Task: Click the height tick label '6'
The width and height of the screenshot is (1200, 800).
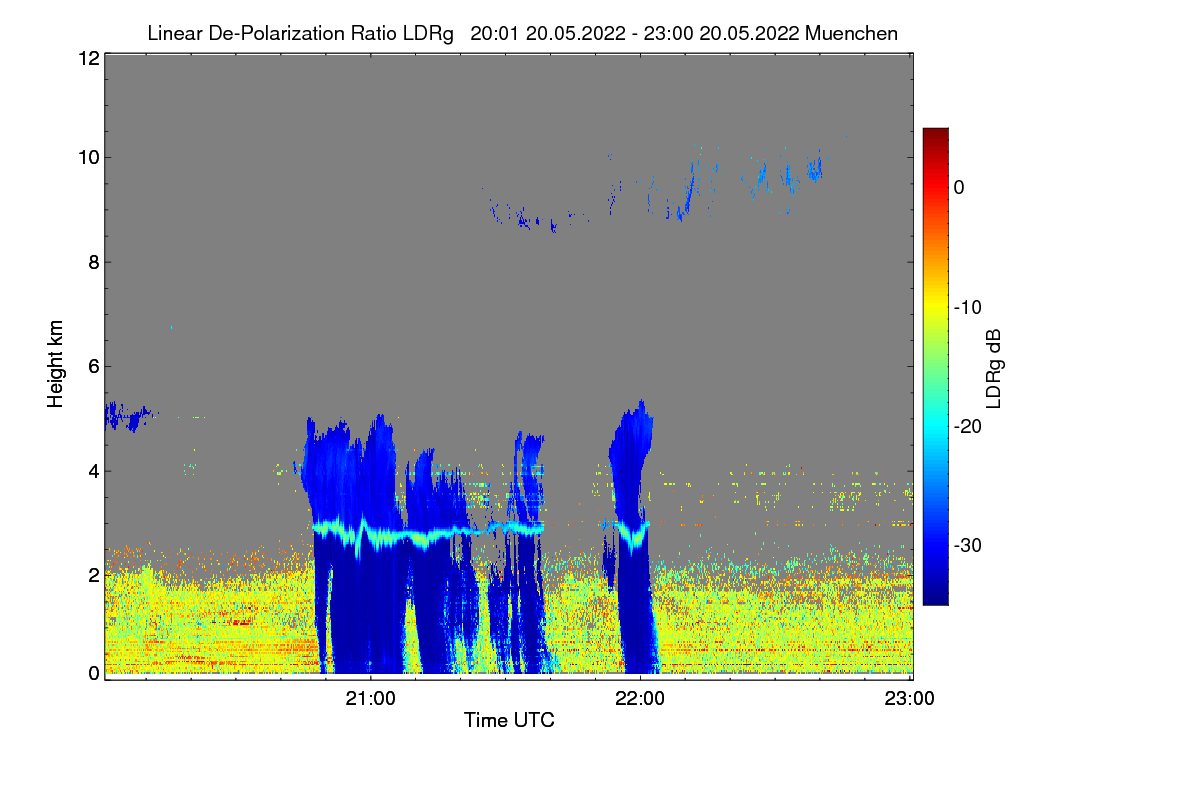Action: [x=92, y=366]
